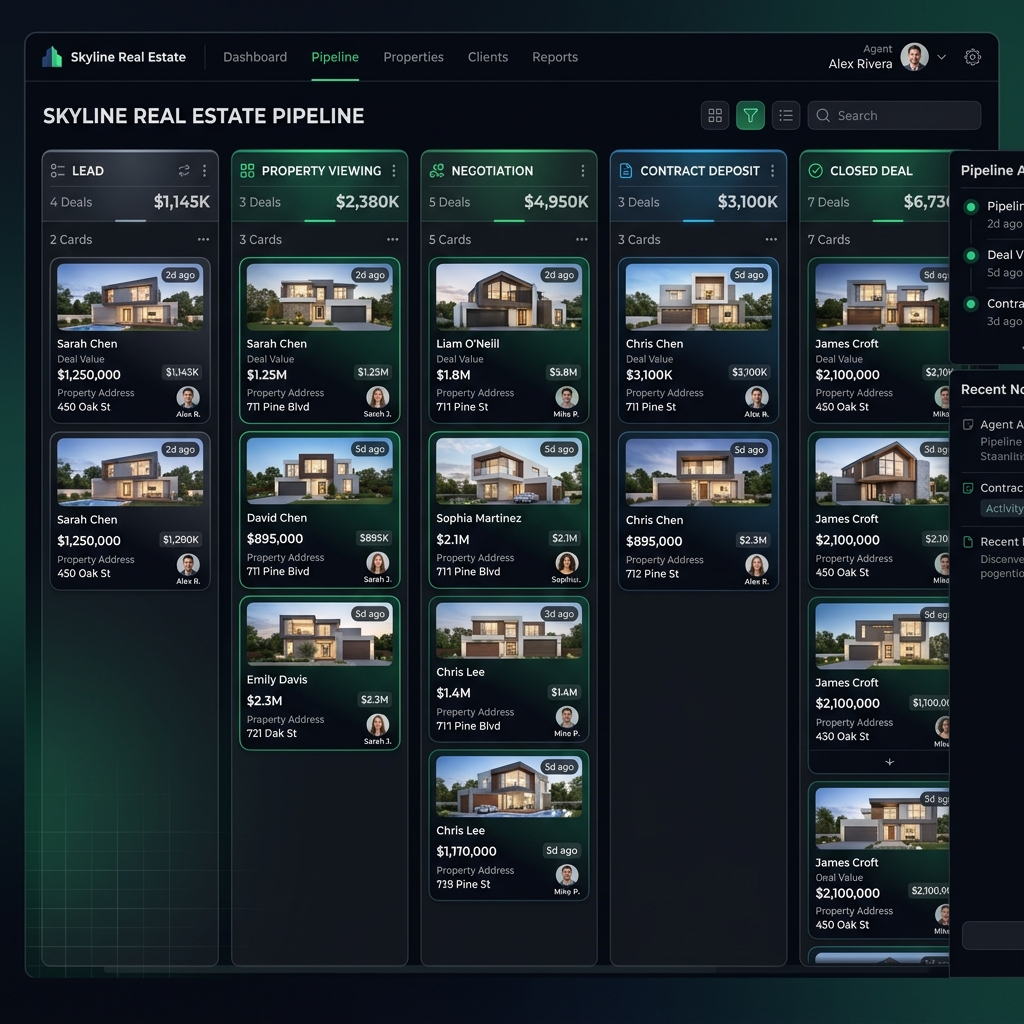
Task: Focus the Search input field
Action: [894, 116]
